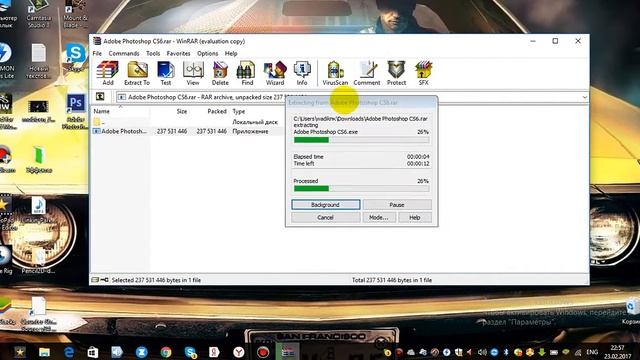Open the Favorites menu

178,53
